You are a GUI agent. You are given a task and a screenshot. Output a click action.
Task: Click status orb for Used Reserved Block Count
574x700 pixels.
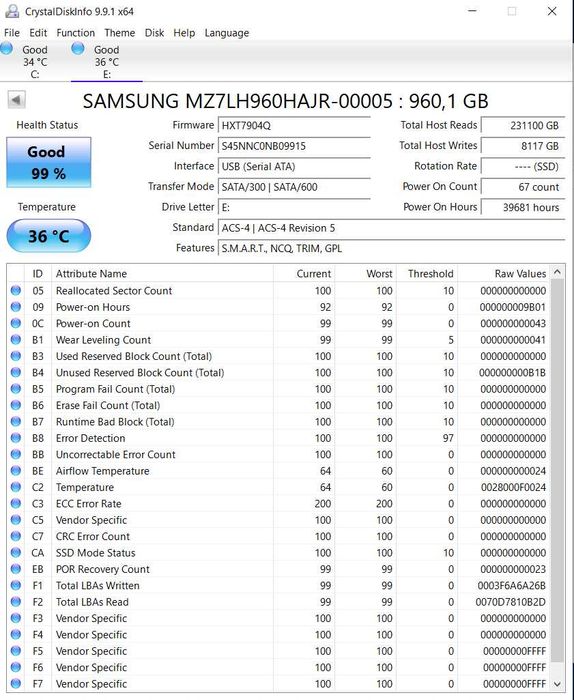[x=16, y=356]
